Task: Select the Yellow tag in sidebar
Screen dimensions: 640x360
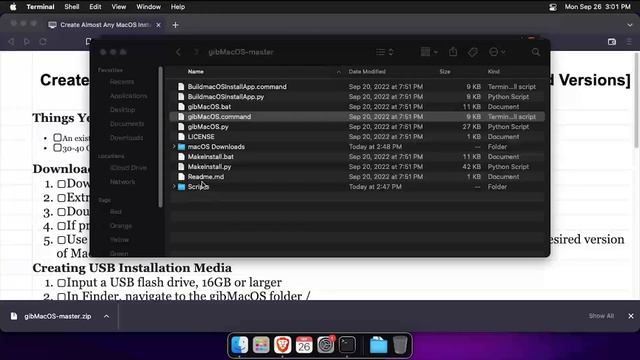Action: [x=119, y=240]
